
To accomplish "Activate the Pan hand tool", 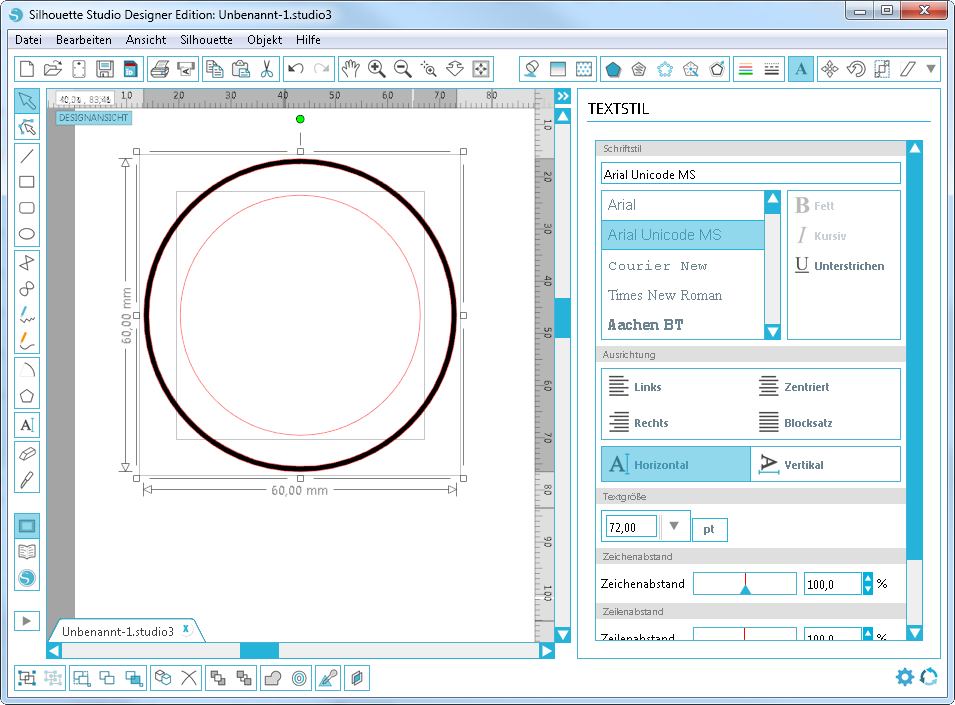I will pyautogui.click(x=350, y=69).
